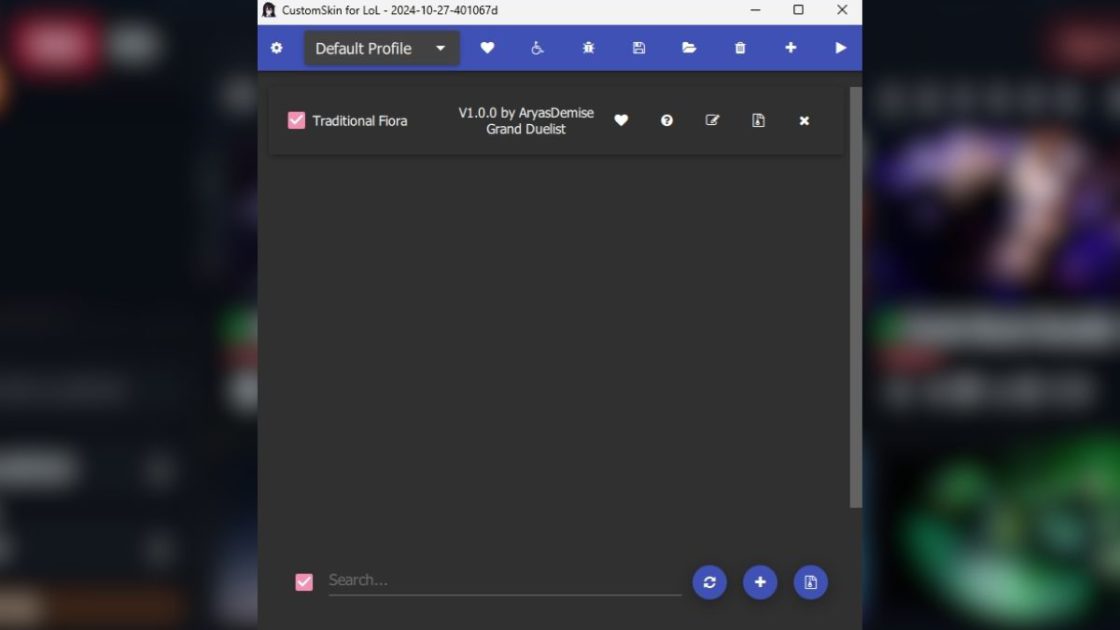The width and height of the screenshot is (1120, 630).
Task: Delete the profile with the trash icon
Action: point(740,48)
